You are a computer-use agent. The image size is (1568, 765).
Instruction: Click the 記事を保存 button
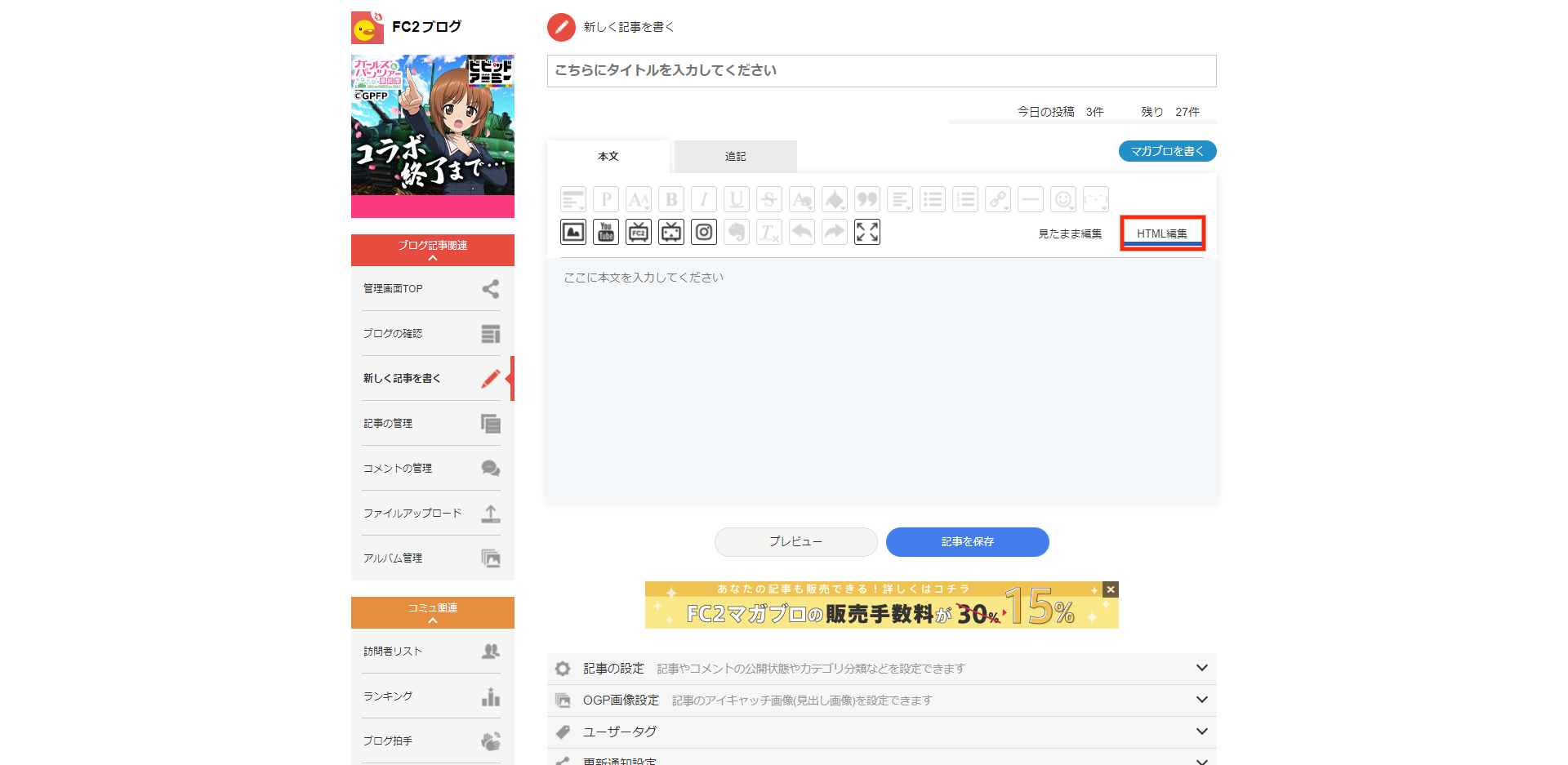point(968,542)
